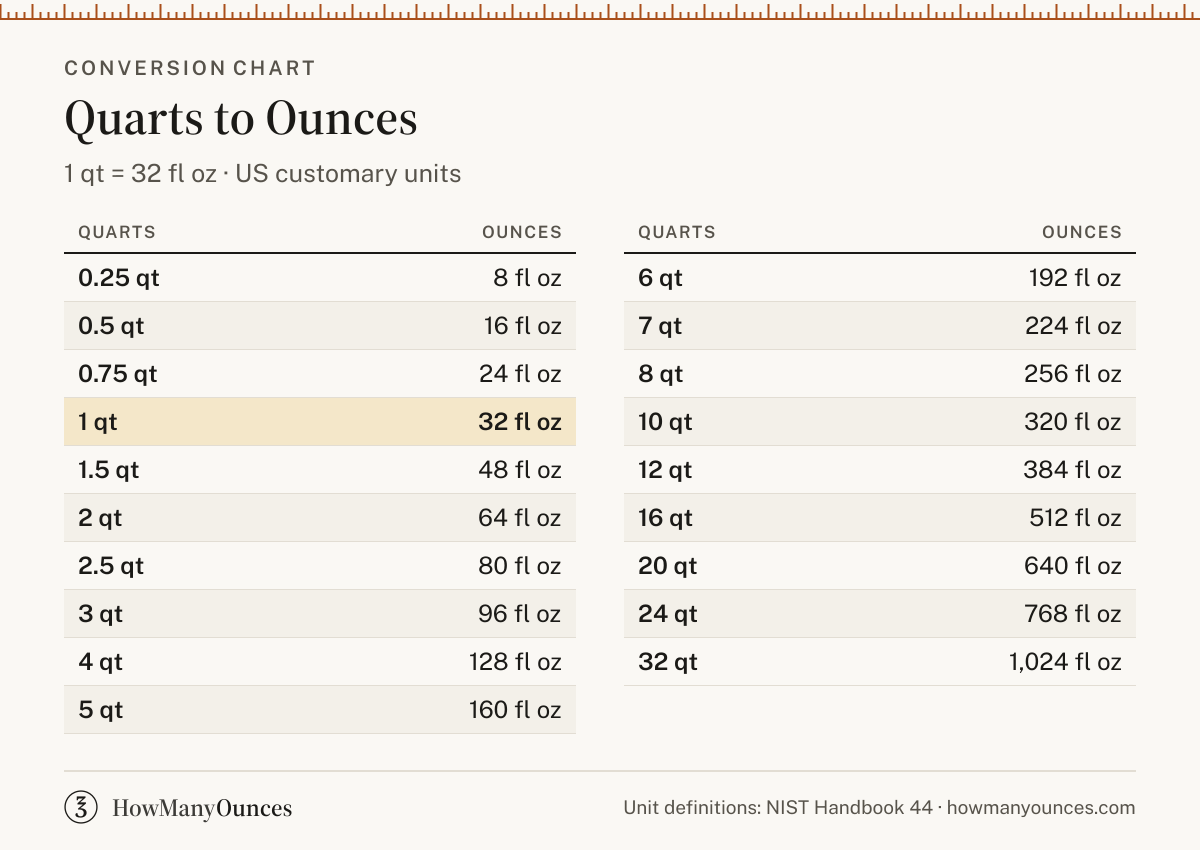Select the 2.5 qt cell

(111, 566)
